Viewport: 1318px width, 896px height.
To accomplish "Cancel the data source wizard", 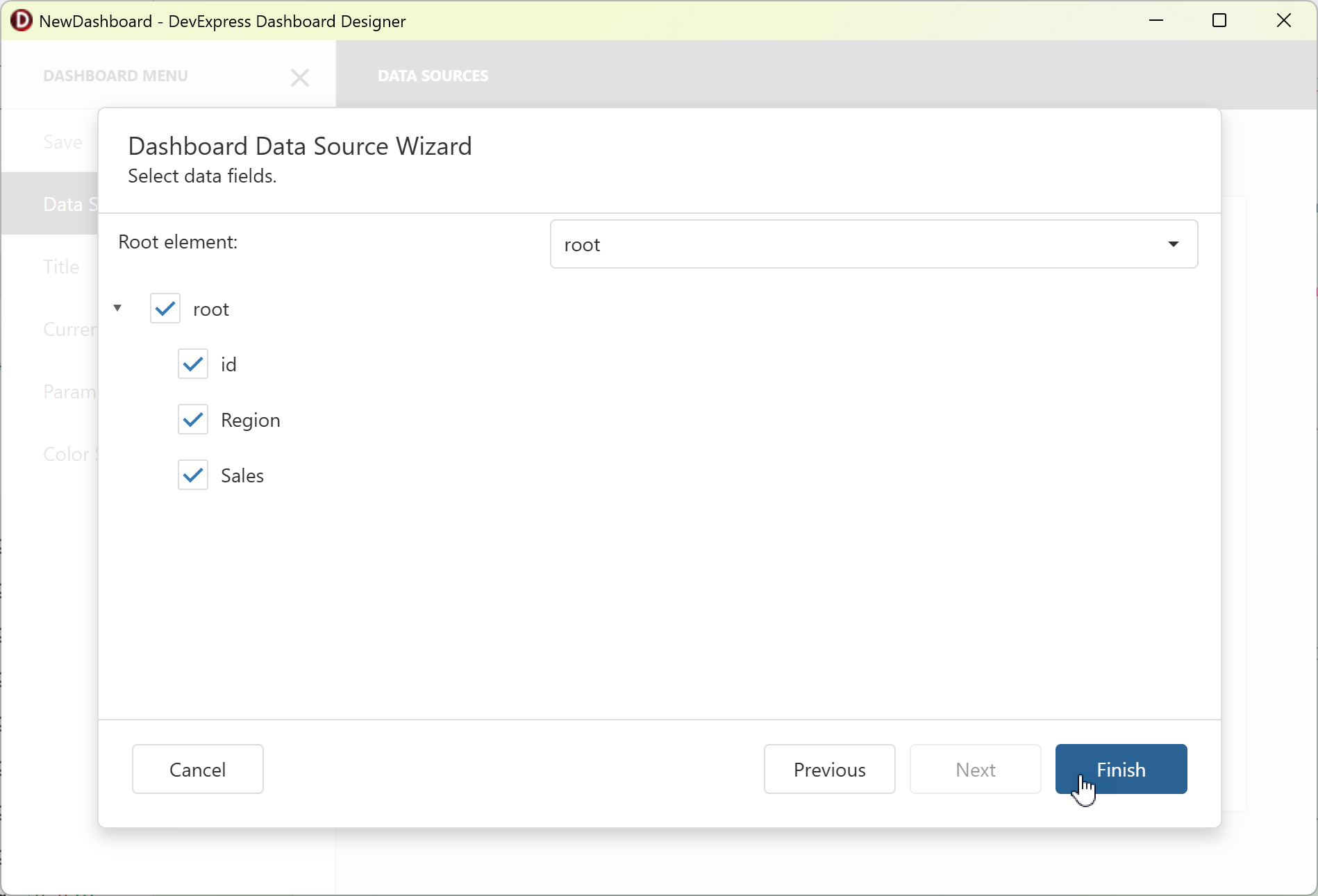I will point(198,769).
